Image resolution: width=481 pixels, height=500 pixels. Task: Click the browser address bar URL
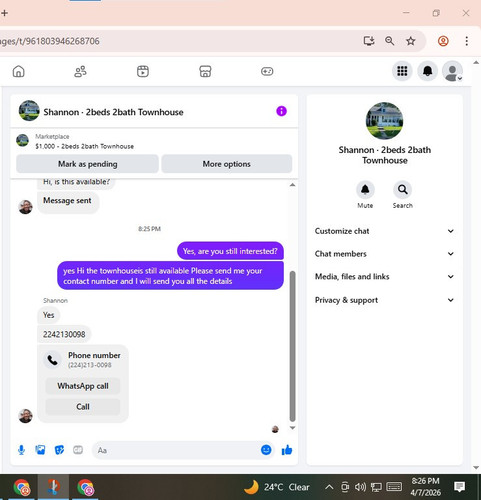pos(50,41)
